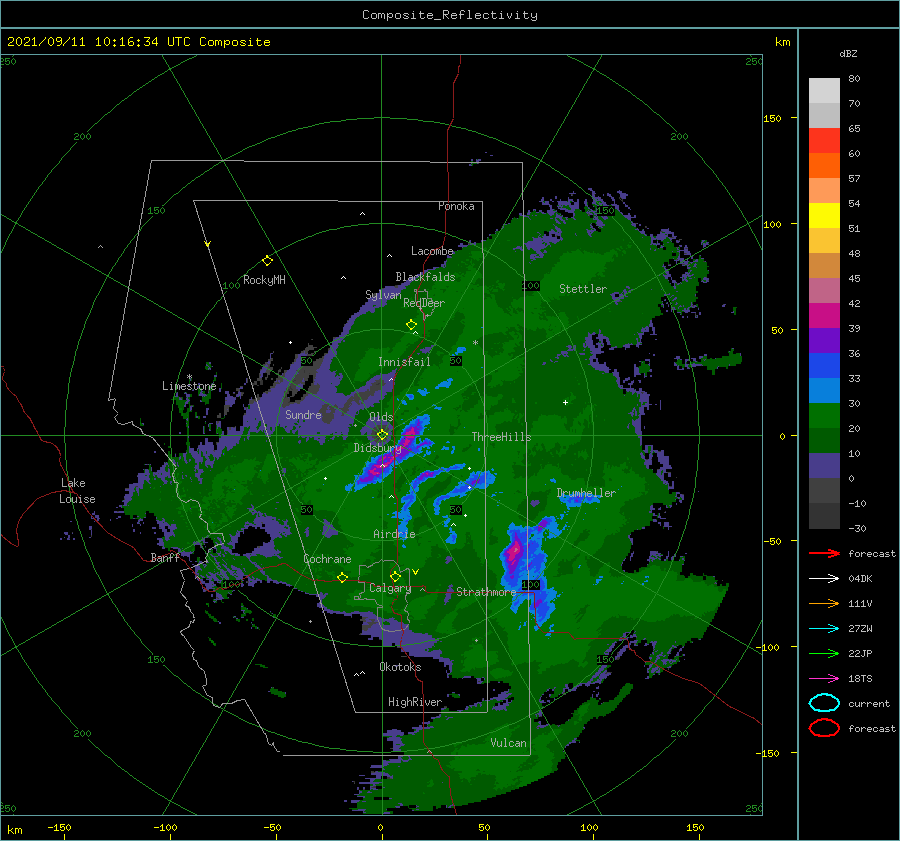
Task: Select the Drumheller label on map
Action: [586, 493]
